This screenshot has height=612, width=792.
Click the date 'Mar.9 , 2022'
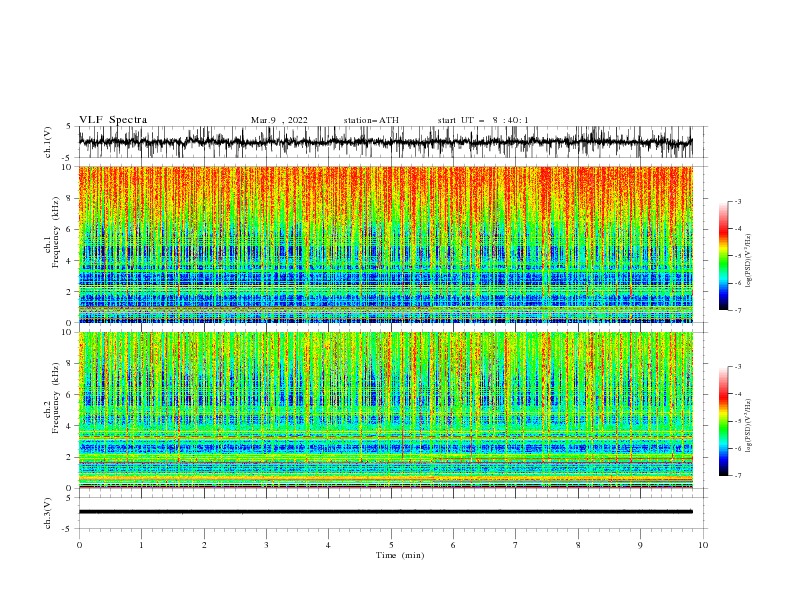click(279, 120)
